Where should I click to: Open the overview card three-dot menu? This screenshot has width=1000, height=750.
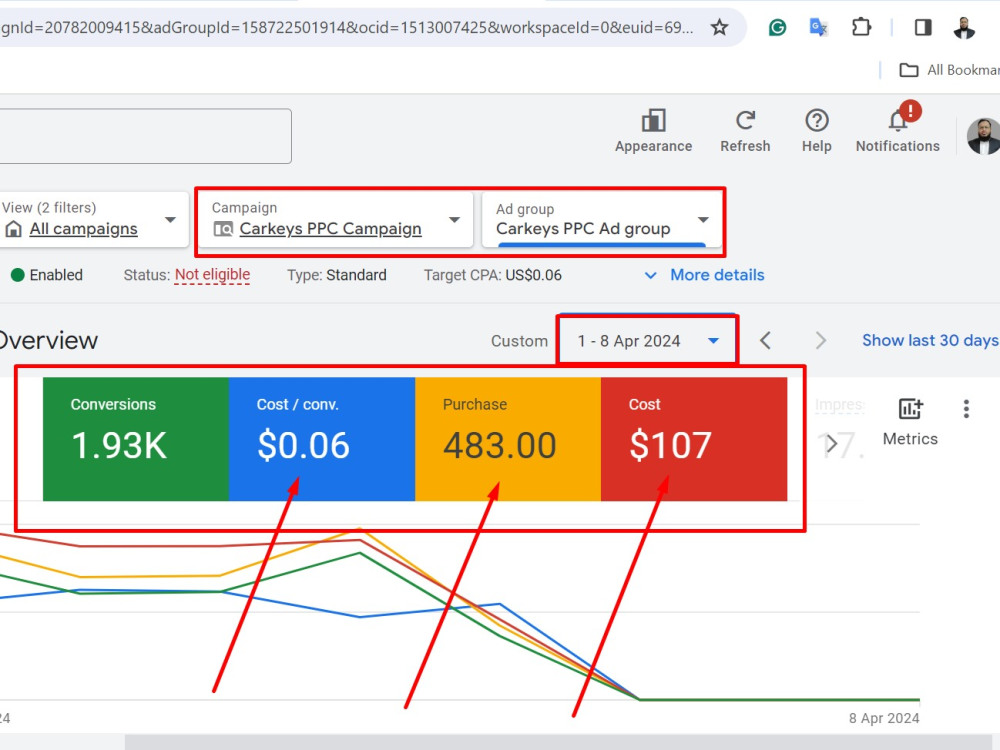[966, 409]
